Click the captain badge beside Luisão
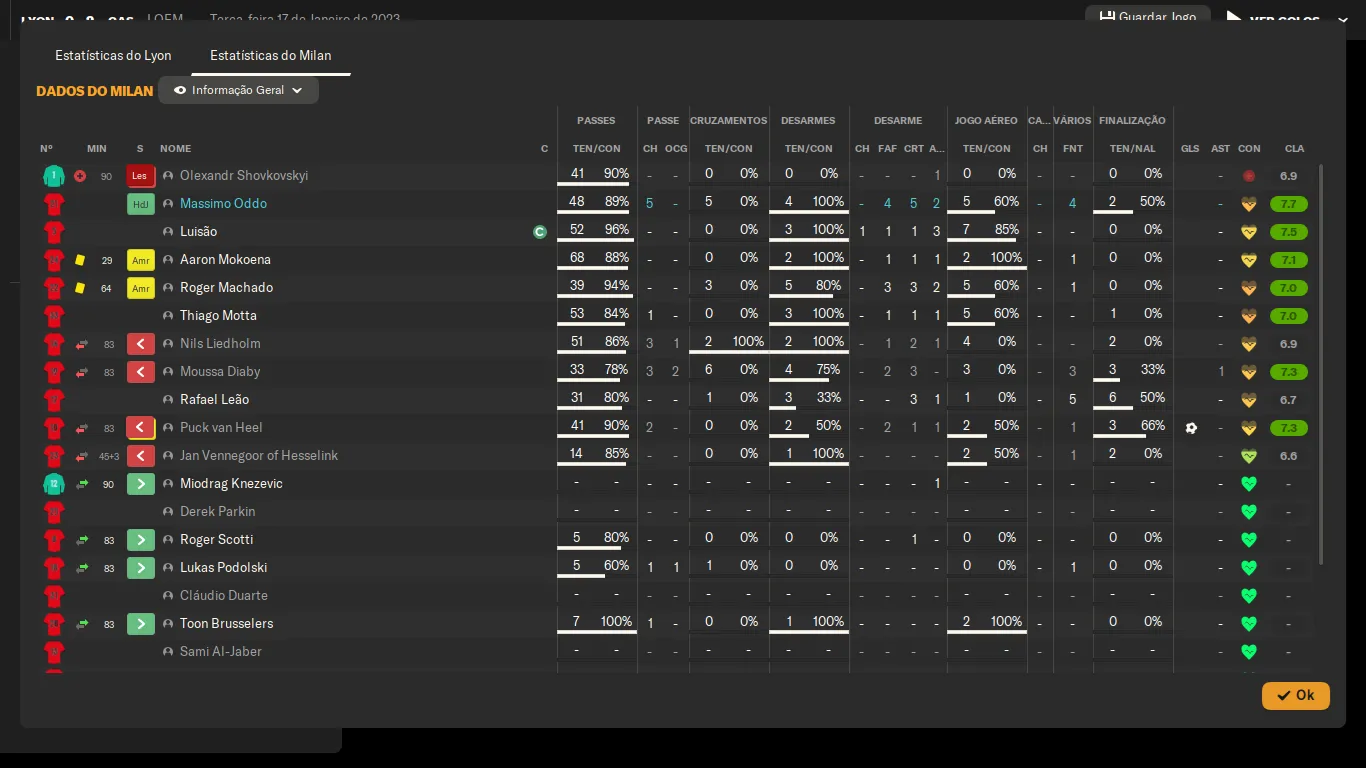1366x768 pixels. point(540,232)
